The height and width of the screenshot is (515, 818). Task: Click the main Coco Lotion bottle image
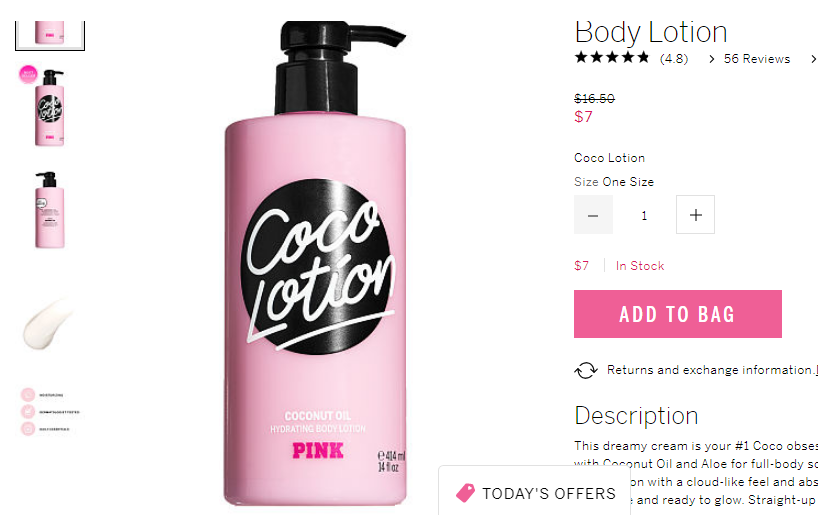[x=315, y=264]
